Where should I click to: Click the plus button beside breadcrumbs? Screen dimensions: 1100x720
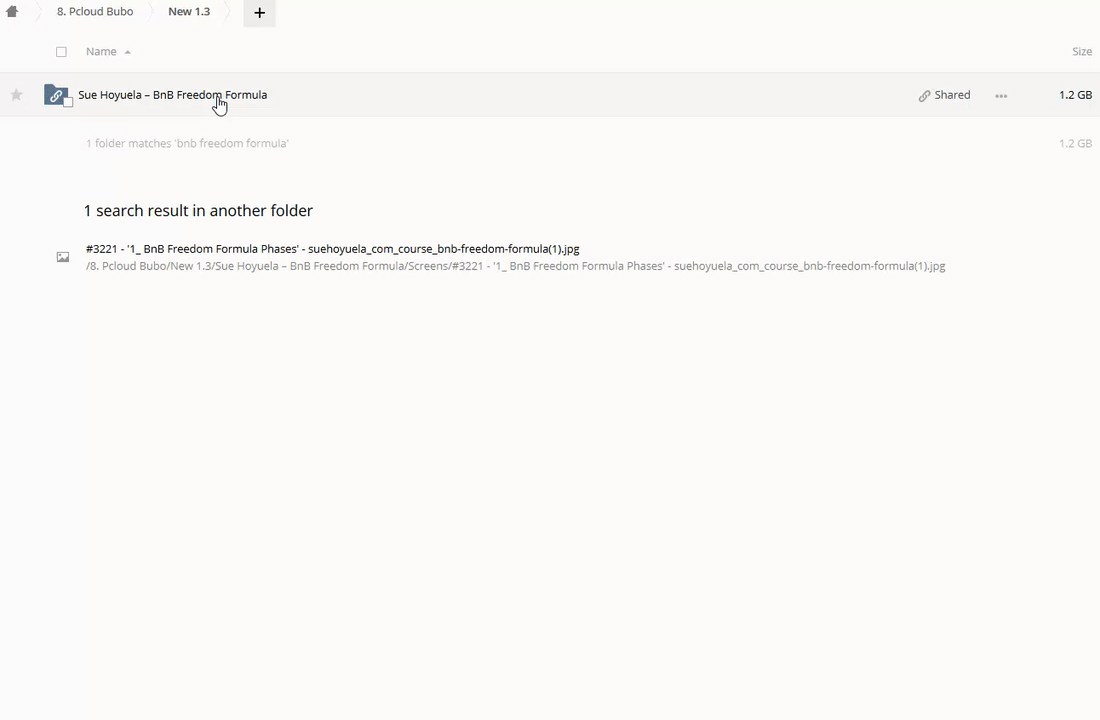click(x=259, y=13)
